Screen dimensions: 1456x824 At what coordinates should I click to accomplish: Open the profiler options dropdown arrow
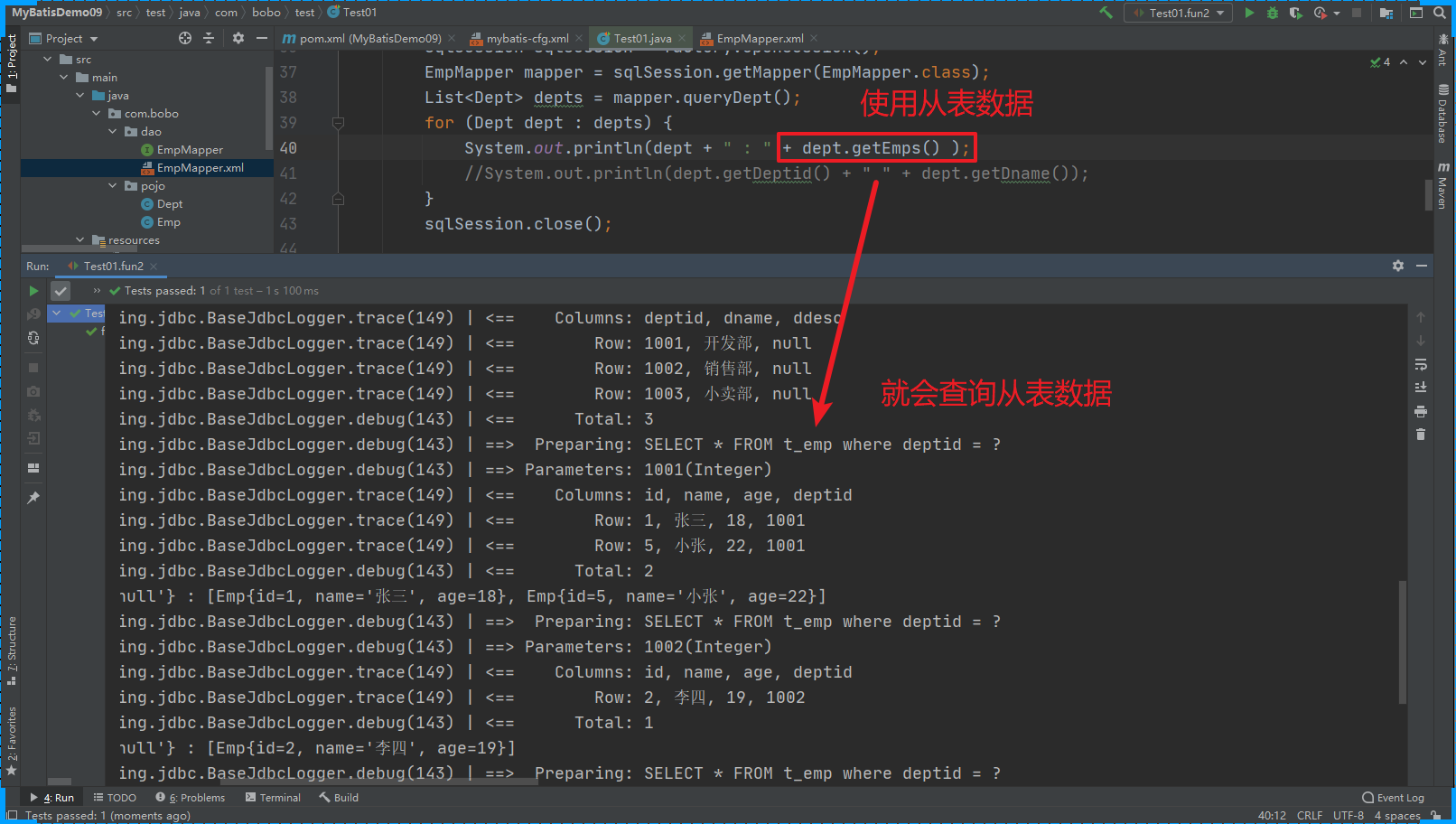[x=1337, y=14]
